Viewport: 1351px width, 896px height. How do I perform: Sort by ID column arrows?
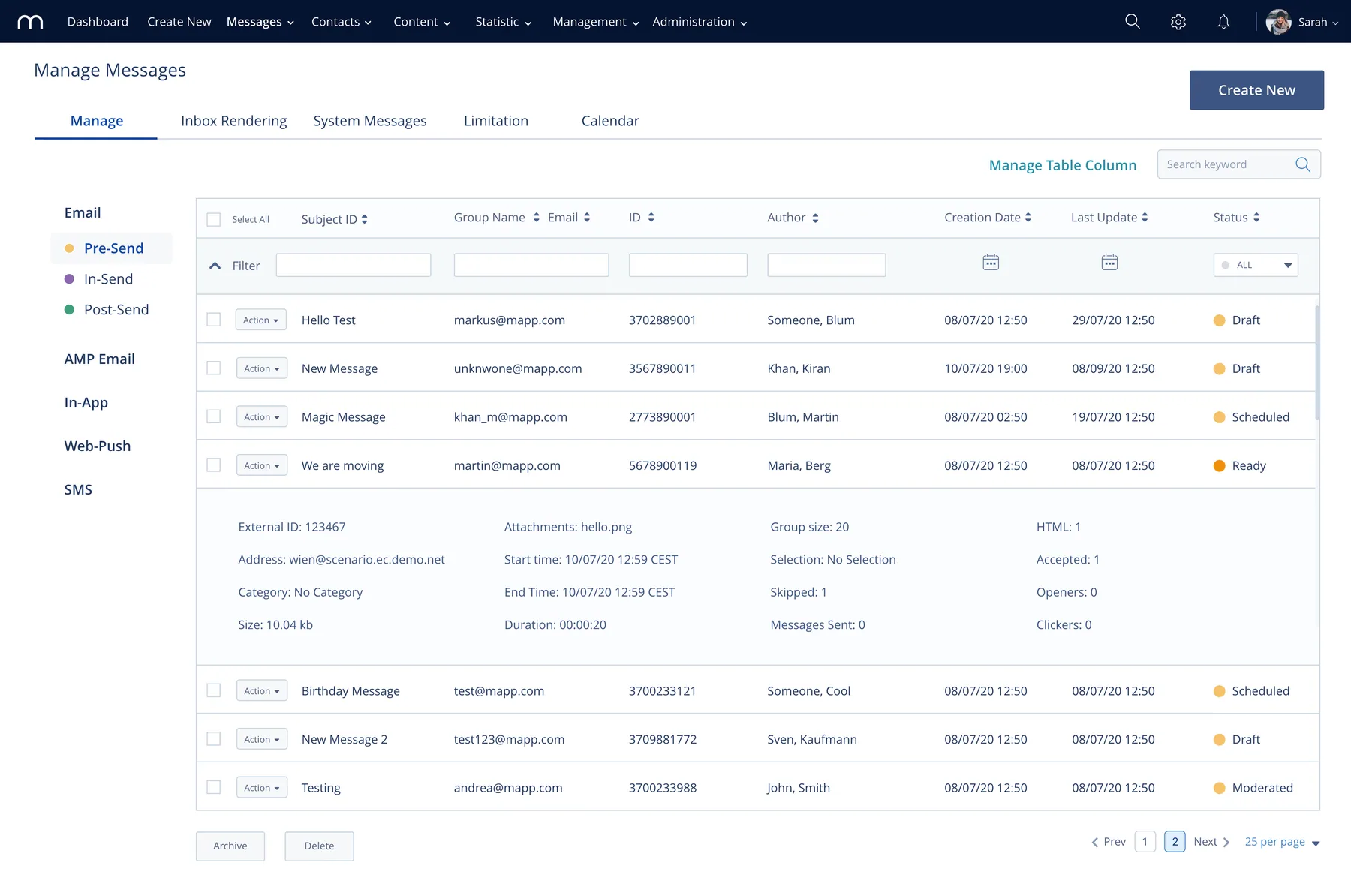click(651, 218)
